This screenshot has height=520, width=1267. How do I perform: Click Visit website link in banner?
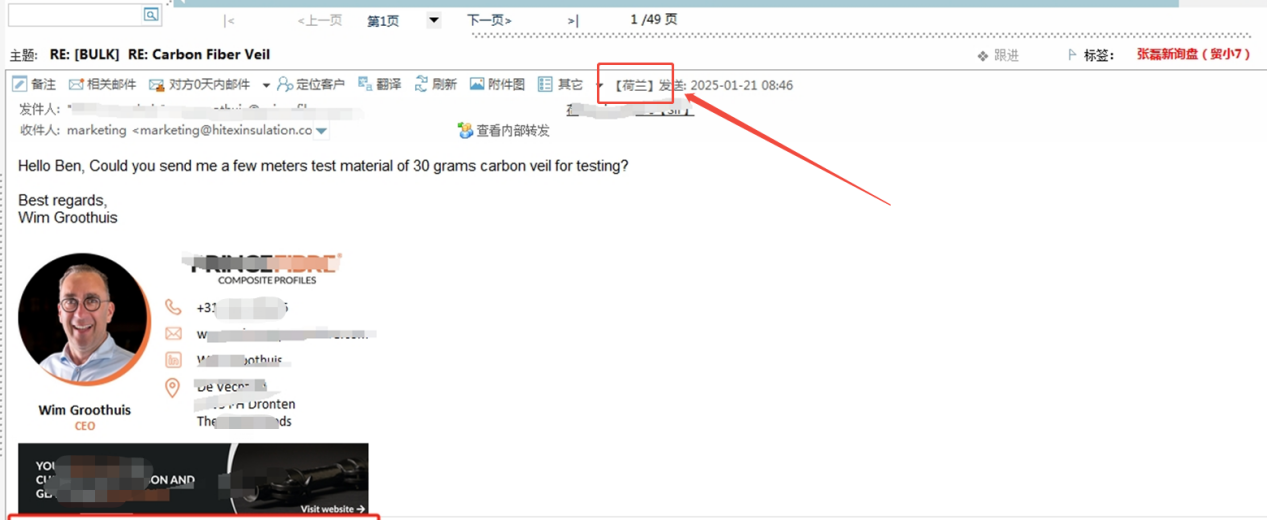[x=333, y=509]
